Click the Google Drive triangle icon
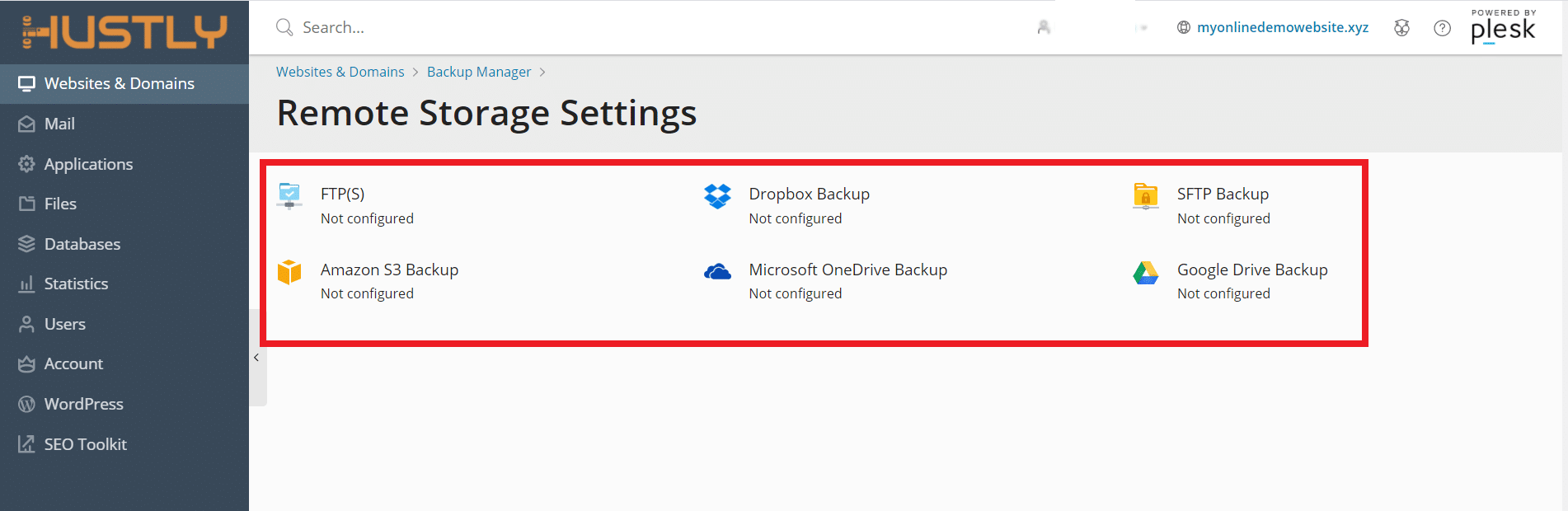The width and height of the screenshot is (1568, 511). 1146,272
